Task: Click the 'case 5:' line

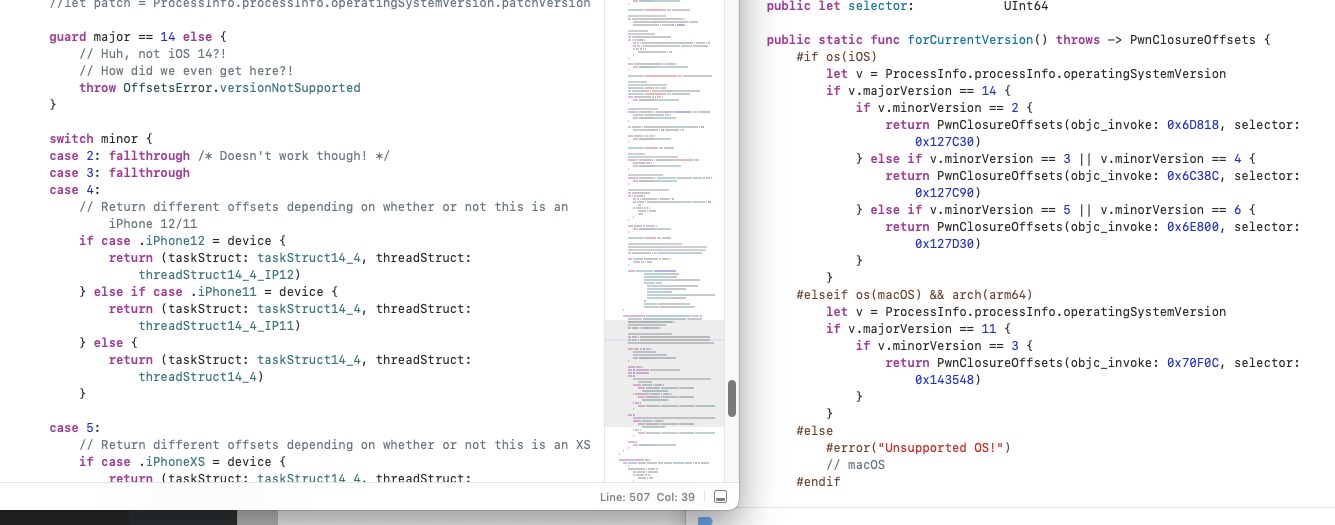Action: (x=75, y=428)
